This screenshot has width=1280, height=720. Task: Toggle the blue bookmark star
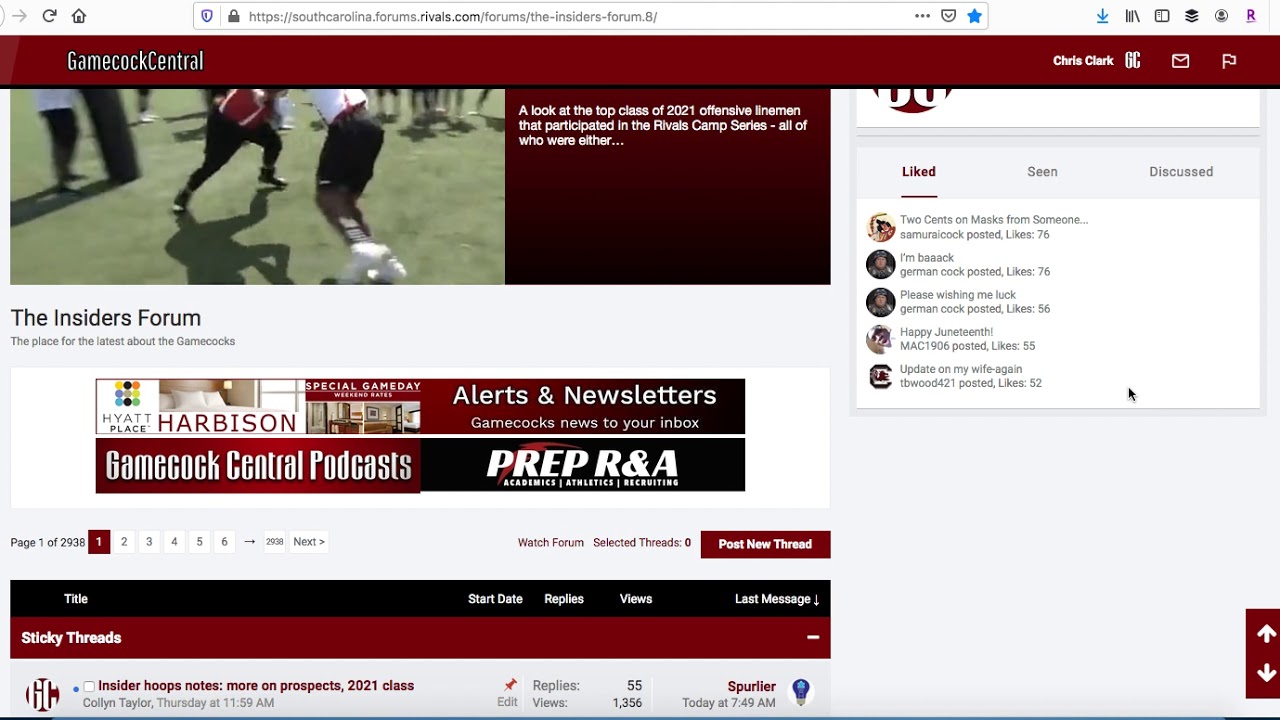(x=974, y=16)
